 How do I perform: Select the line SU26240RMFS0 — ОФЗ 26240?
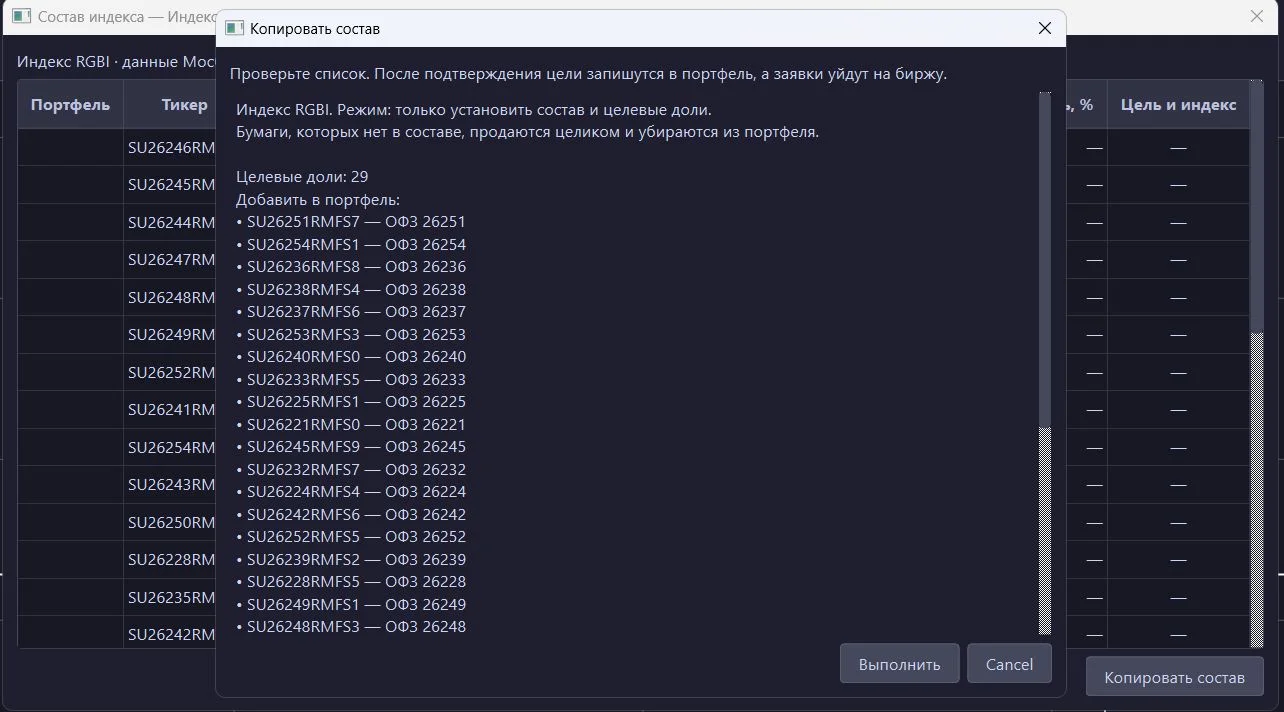351,357
